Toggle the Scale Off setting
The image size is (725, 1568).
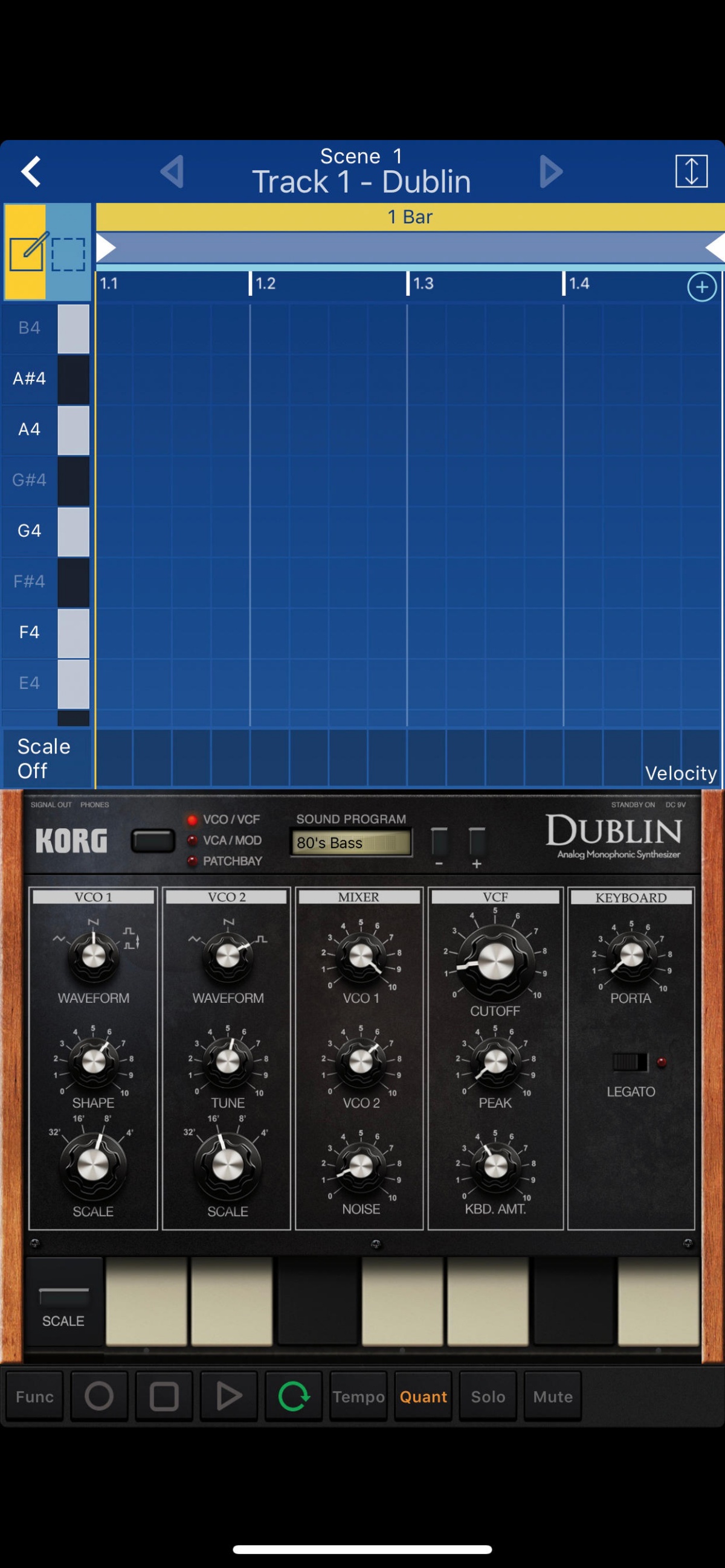(47, 758)
